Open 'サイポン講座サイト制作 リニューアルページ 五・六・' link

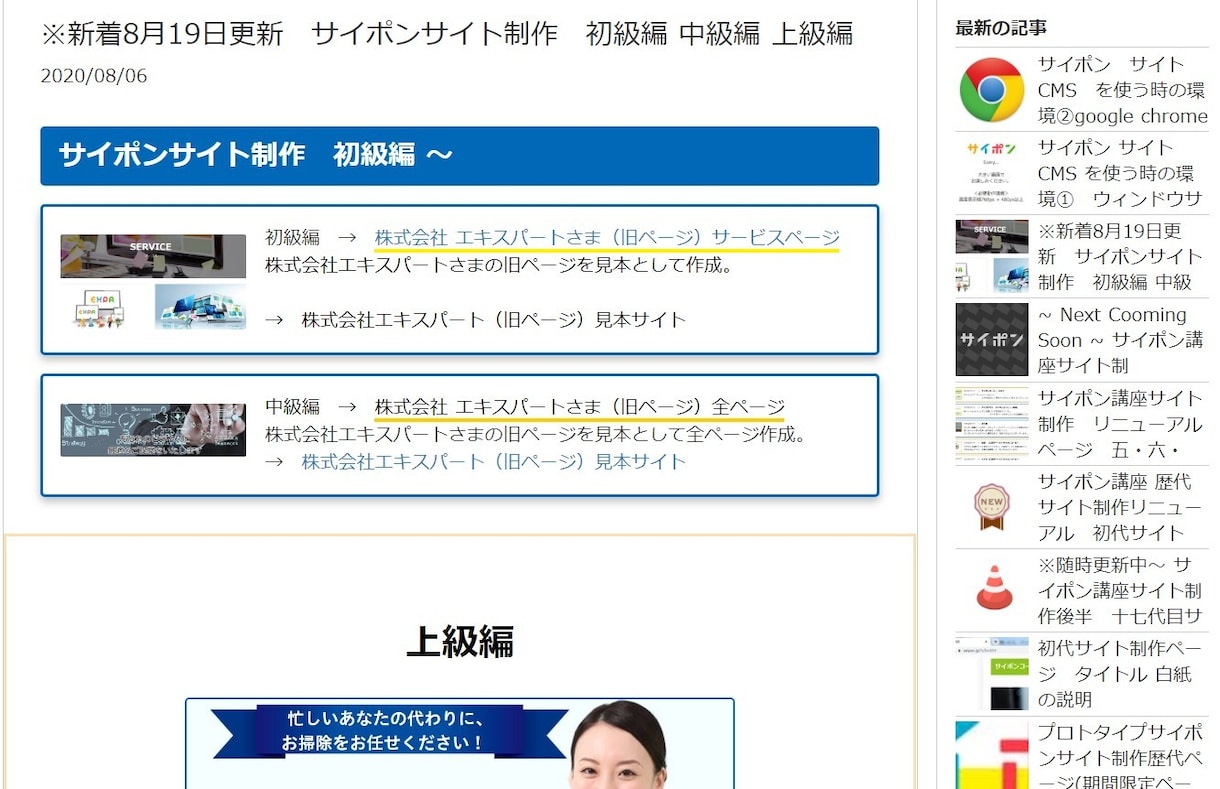[1121, 424]
